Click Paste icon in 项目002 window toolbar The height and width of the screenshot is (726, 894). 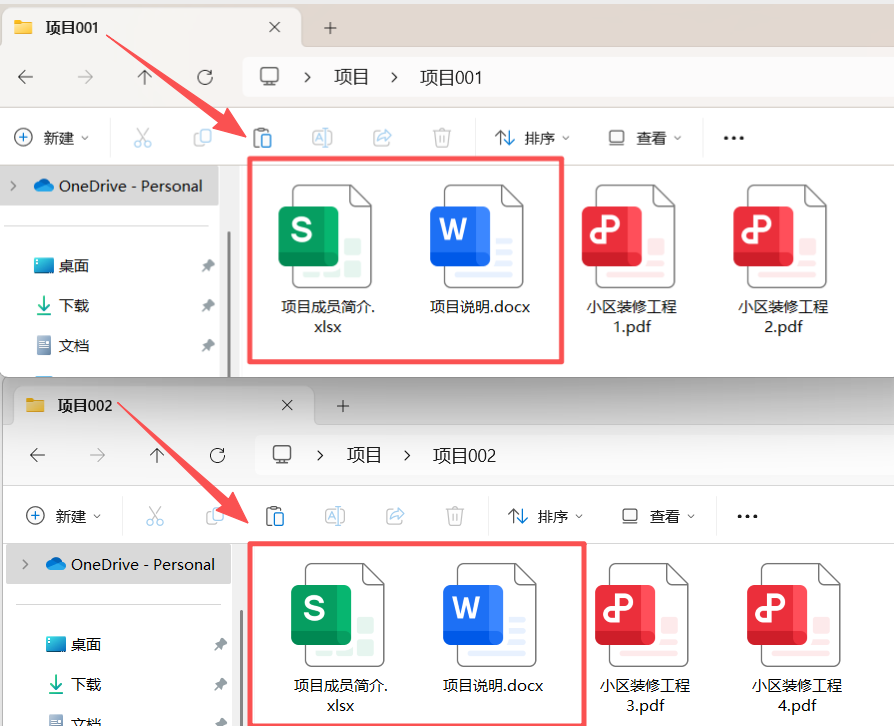pyautogui.click(x=275, y=516)
